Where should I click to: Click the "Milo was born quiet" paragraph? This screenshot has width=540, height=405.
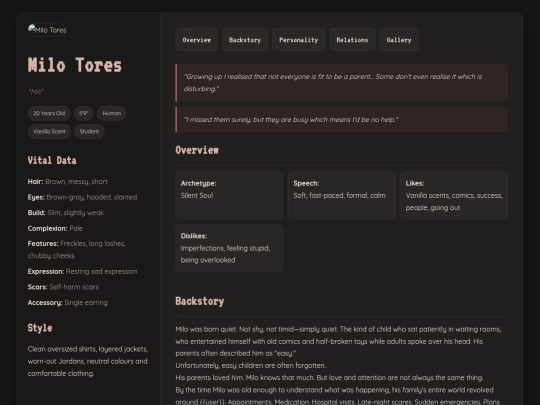pos(338,341)
